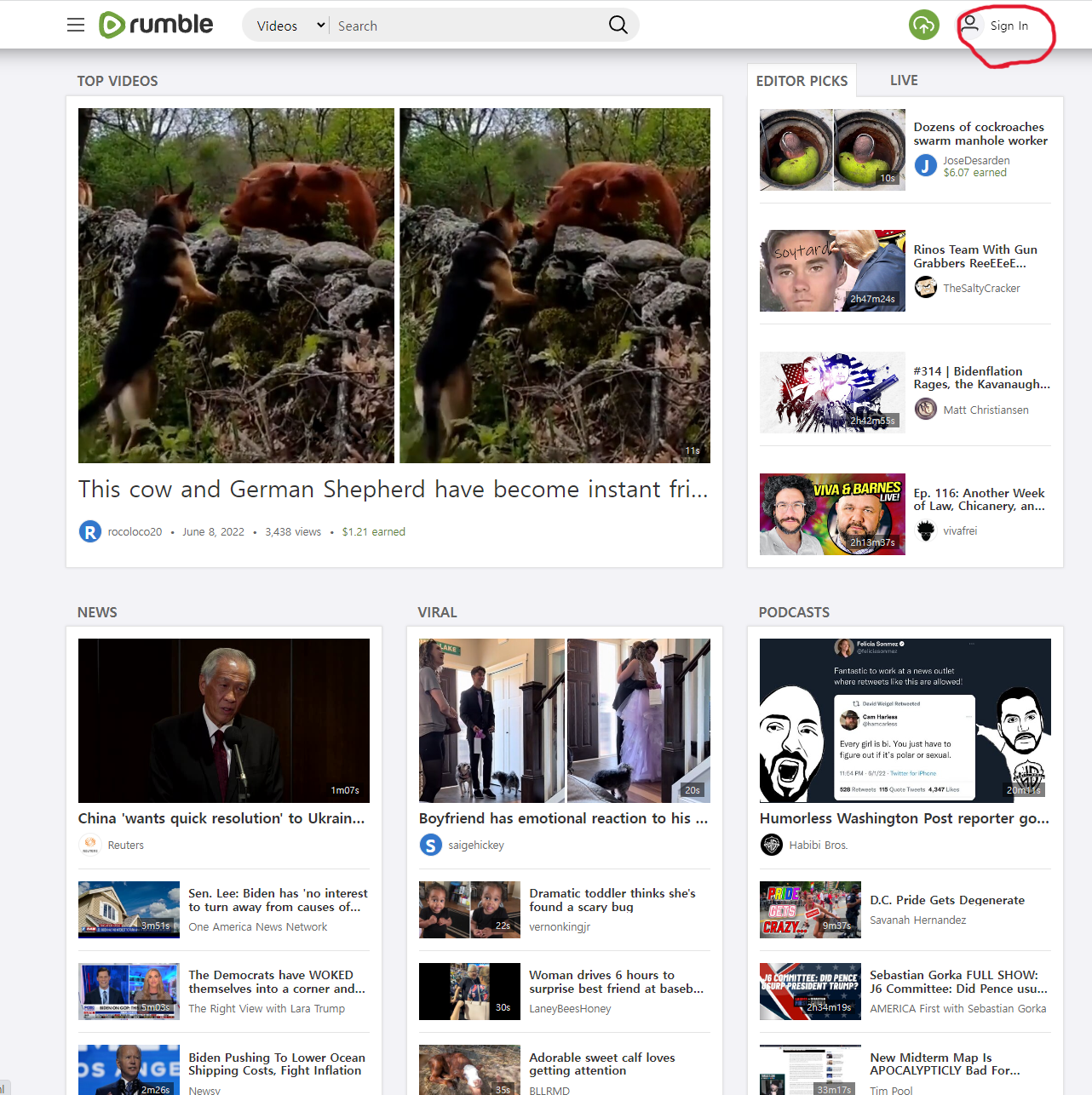Open Matt Christiansen channel avatar

click(x=926, y=410)
